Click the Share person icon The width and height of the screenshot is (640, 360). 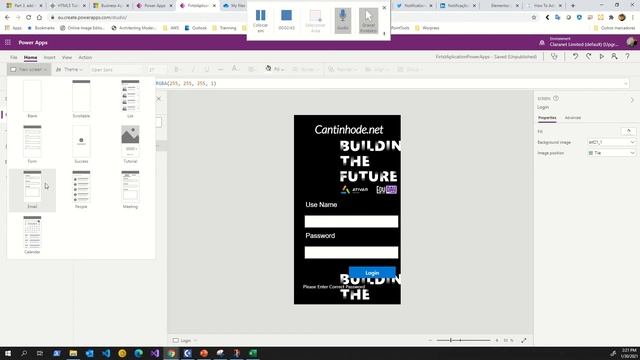[x=614, y=57]
